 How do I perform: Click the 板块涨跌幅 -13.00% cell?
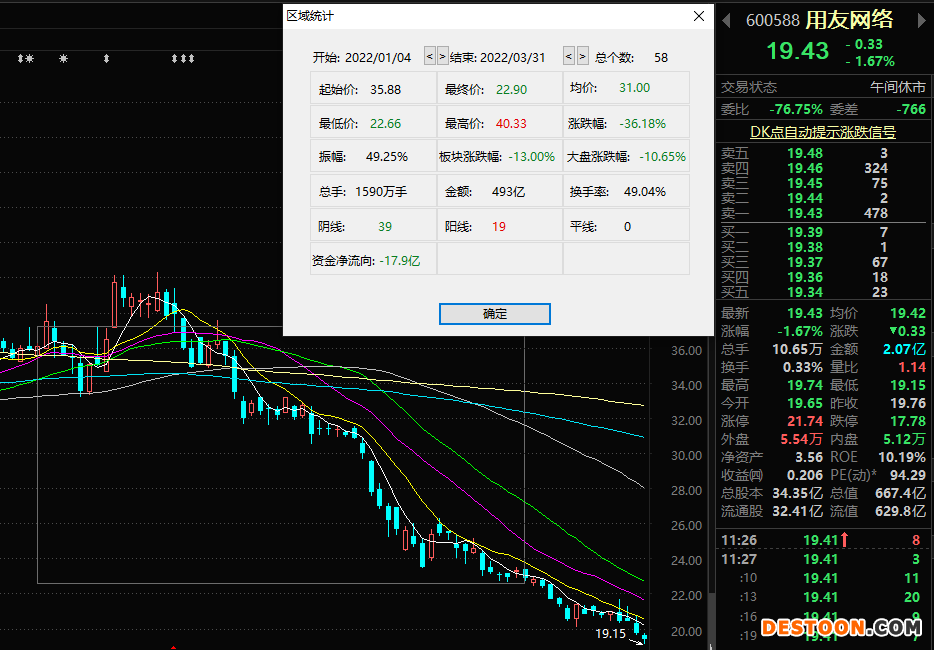pos(500,156)
